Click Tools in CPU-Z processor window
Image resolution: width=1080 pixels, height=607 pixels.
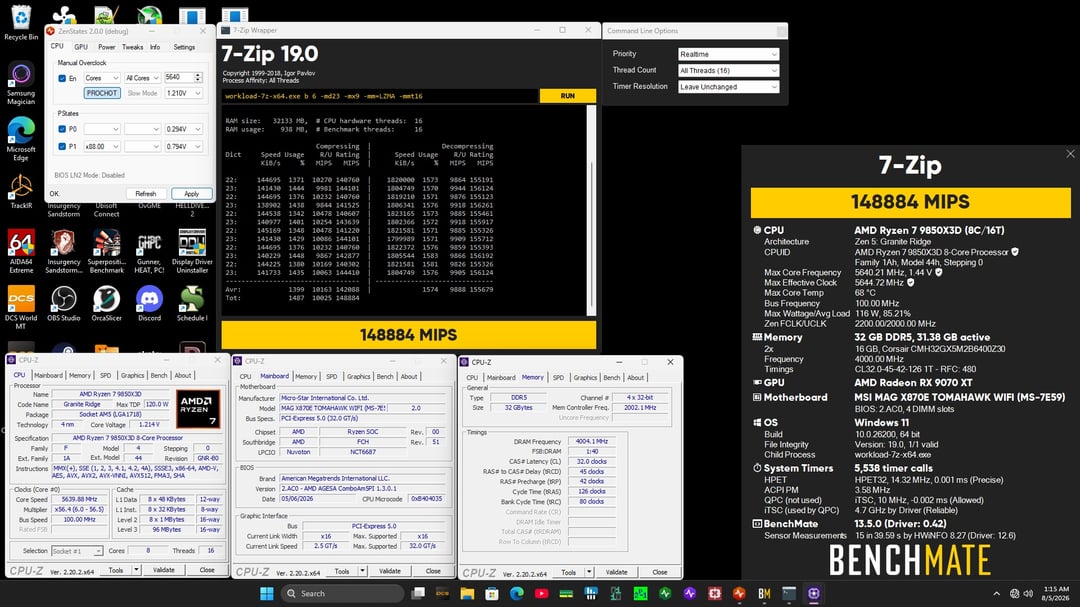click(116, 570)
